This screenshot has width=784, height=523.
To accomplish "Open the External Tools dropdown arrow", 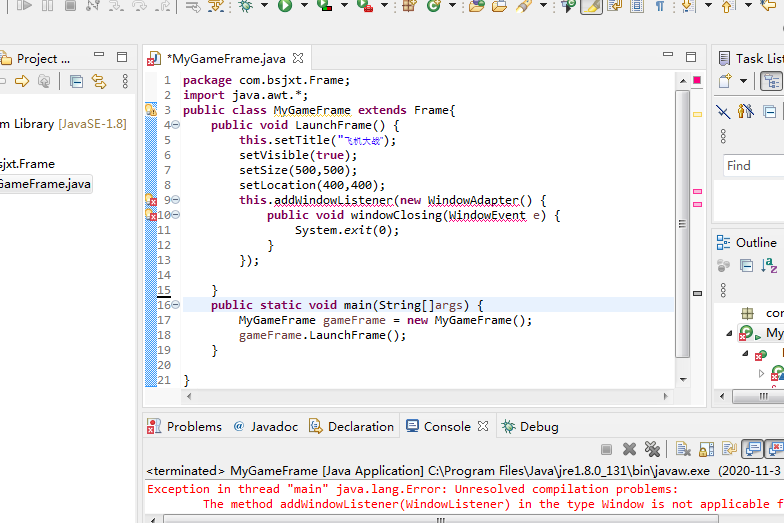I will (384, 6).
